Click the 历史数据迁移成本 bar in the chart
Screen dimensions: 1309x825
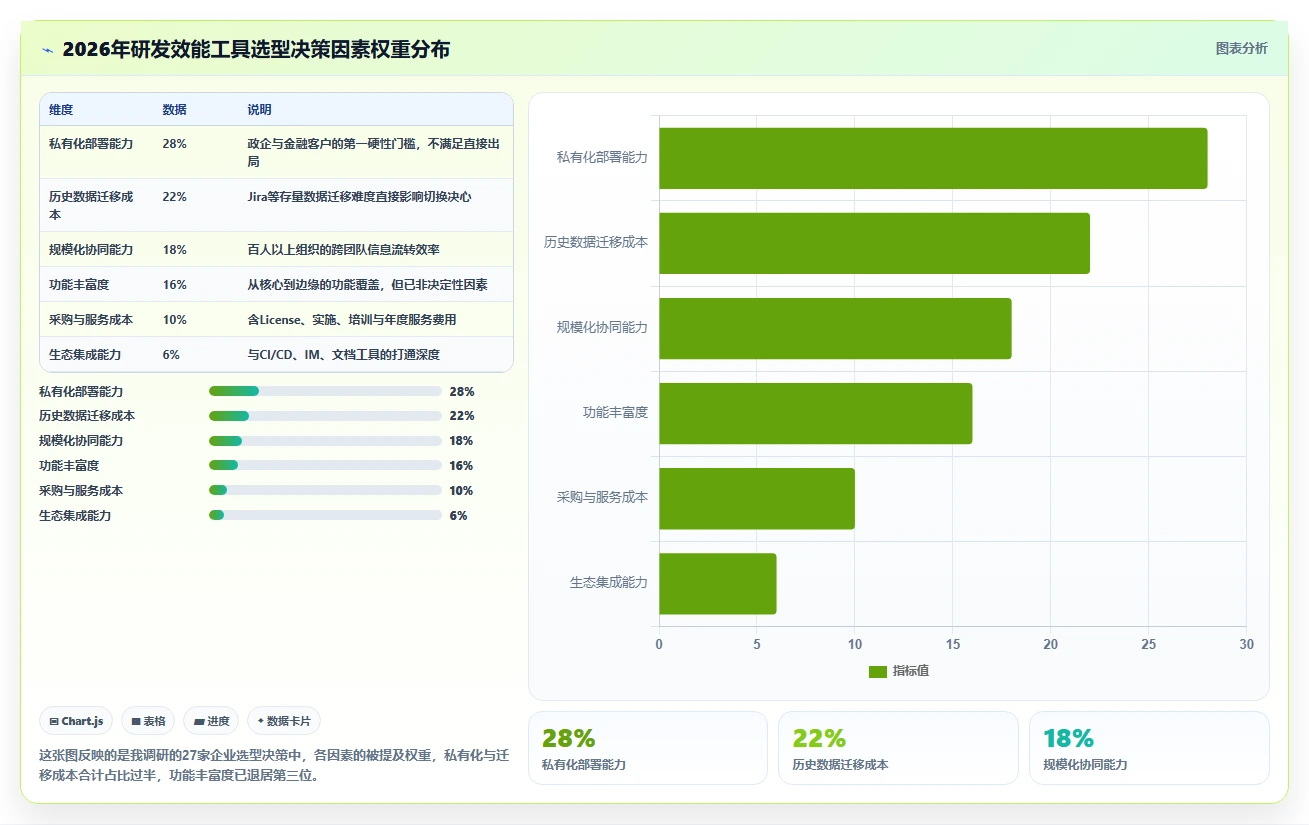pos(874,243)
